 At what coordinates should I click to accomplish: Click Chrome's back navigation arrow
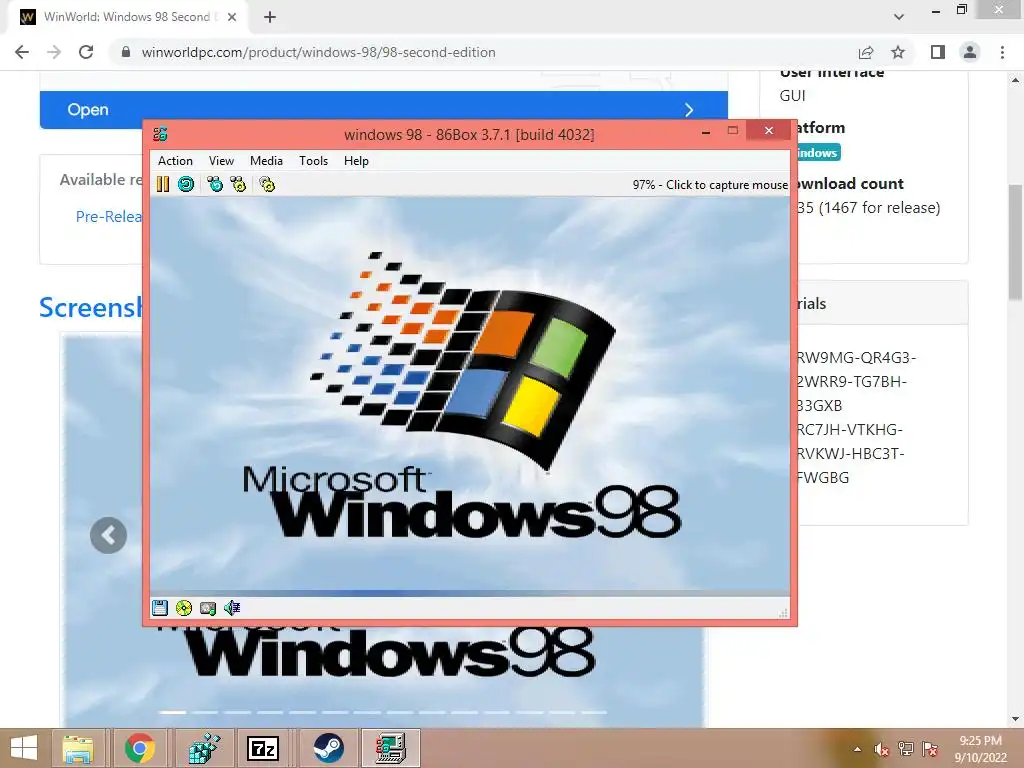point(22,52)
